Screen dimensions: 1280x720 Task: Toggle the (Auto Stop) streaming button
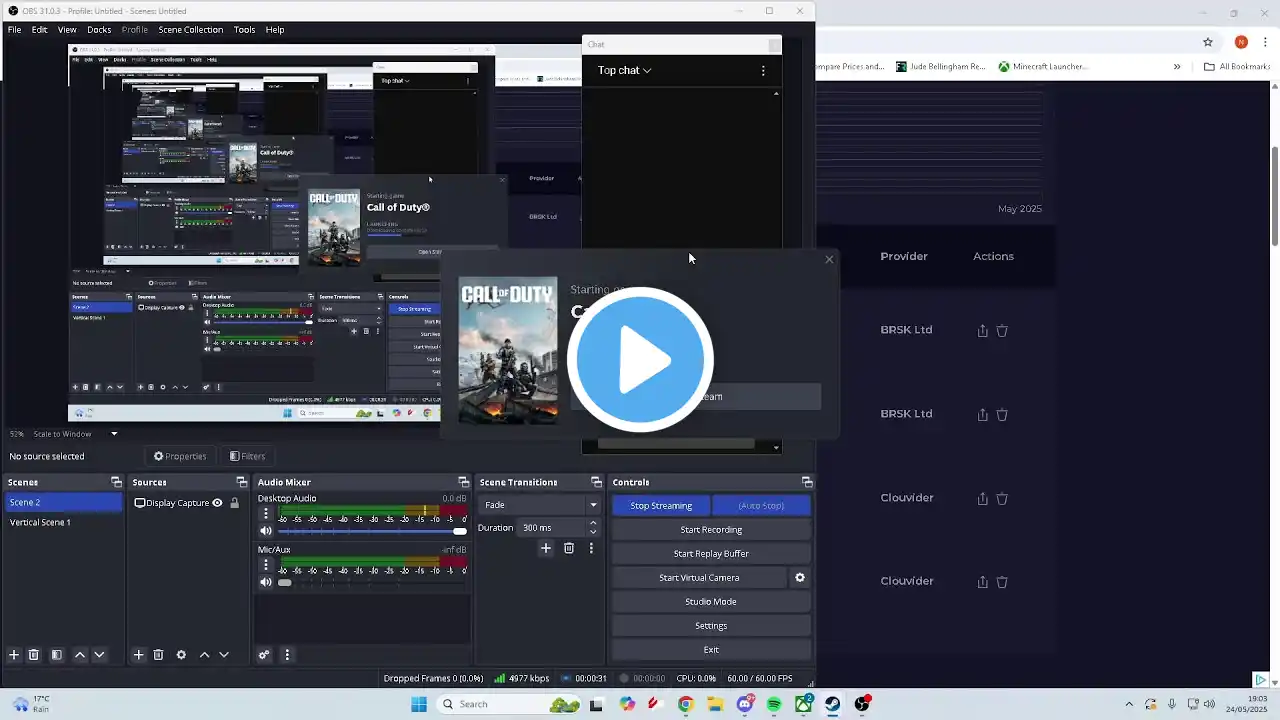[x=761, y=505]
